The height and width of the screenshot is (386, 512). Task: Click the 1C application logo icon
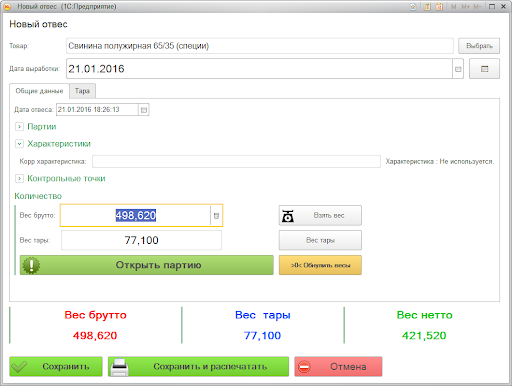pos(7,7)
